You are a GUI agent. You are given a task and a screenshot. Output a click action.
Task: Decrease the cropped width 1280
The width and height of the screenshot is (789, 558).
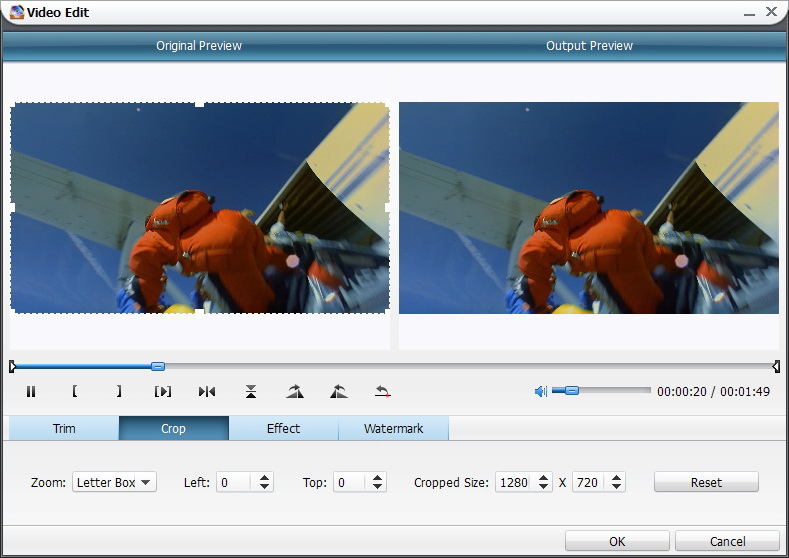click(x=543, y=487)
